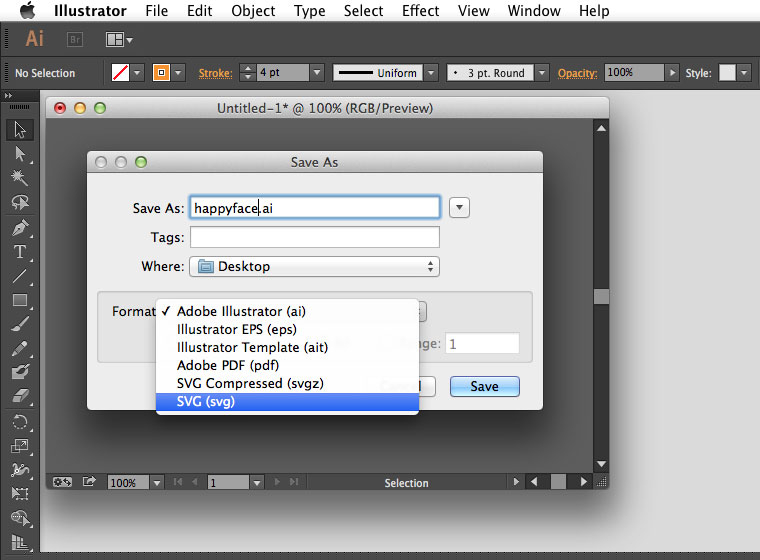Click the vertical scrollbar up arrow
Viewport: 760px width, 560px height.
click(601, 128)
